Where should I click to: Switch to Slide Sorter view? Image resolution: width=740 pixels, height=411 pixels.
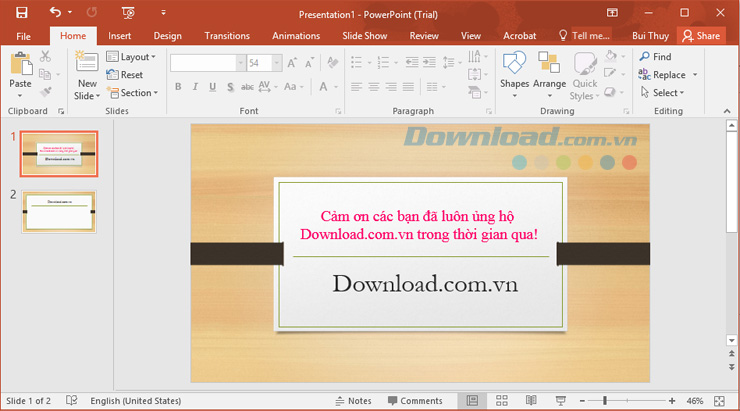(x=502, y=401)
